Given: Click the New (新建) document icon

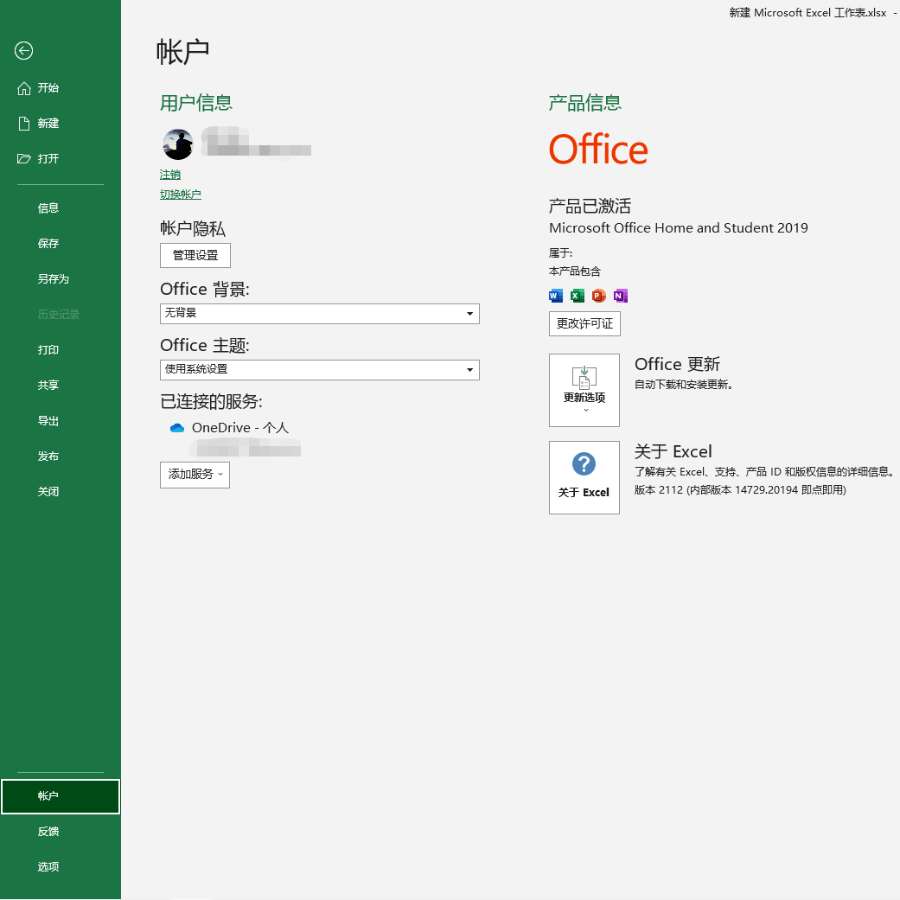Looking at the screenshot, I should click(x=24, y=123).
